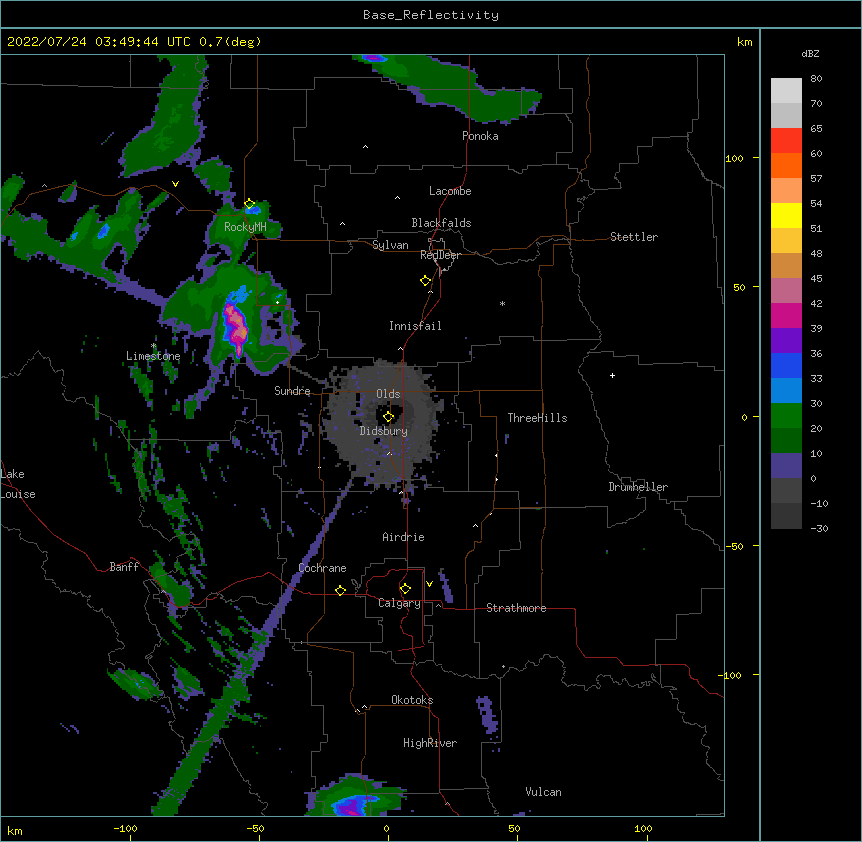Click the Sylvan city label
This screenshot has height=842, width=862.
pos(390,245)
